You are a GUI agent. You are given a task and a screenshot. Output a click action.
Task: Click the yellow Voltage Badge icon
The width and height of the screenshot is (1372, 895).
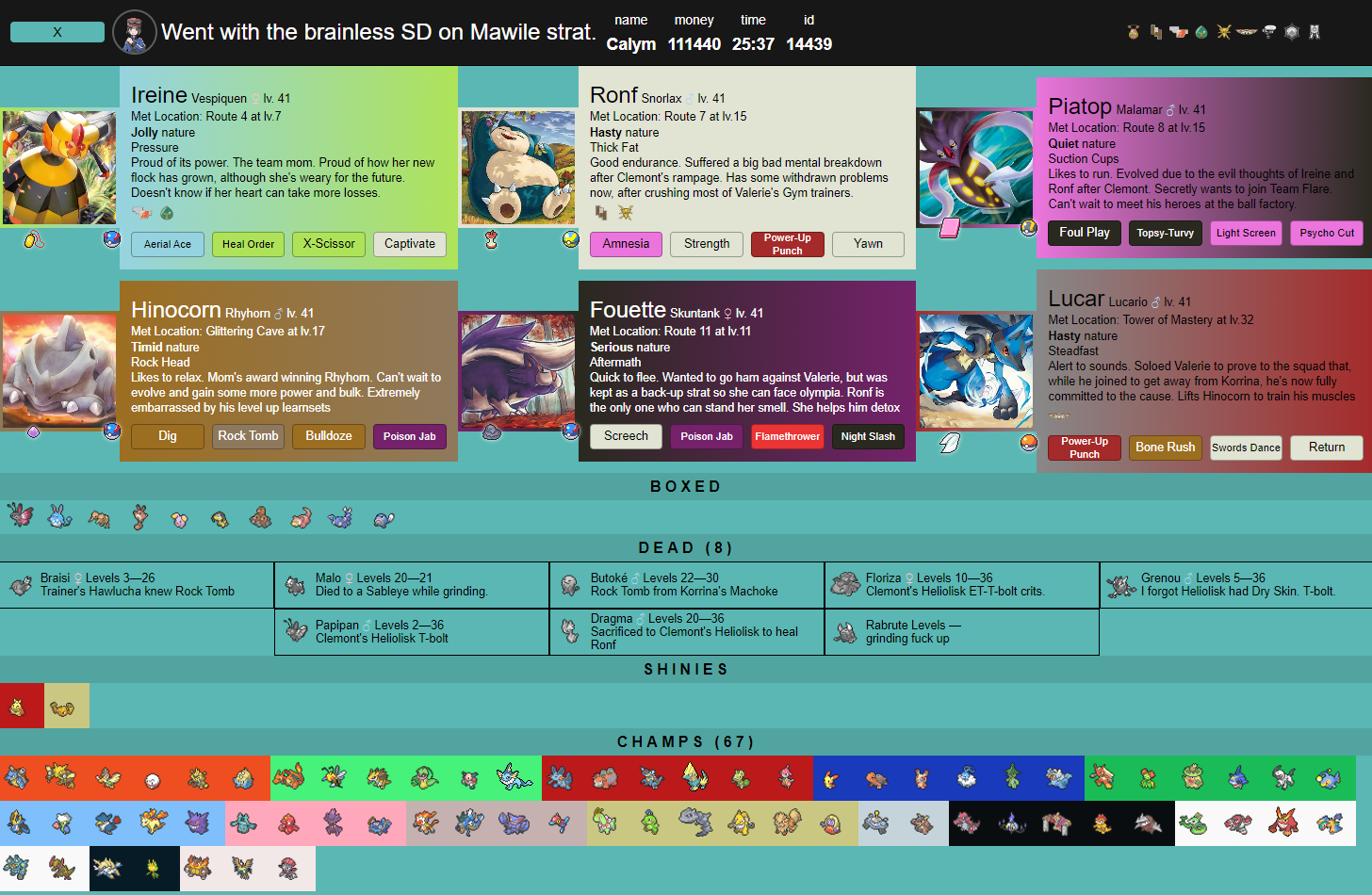coord(1224,32)
